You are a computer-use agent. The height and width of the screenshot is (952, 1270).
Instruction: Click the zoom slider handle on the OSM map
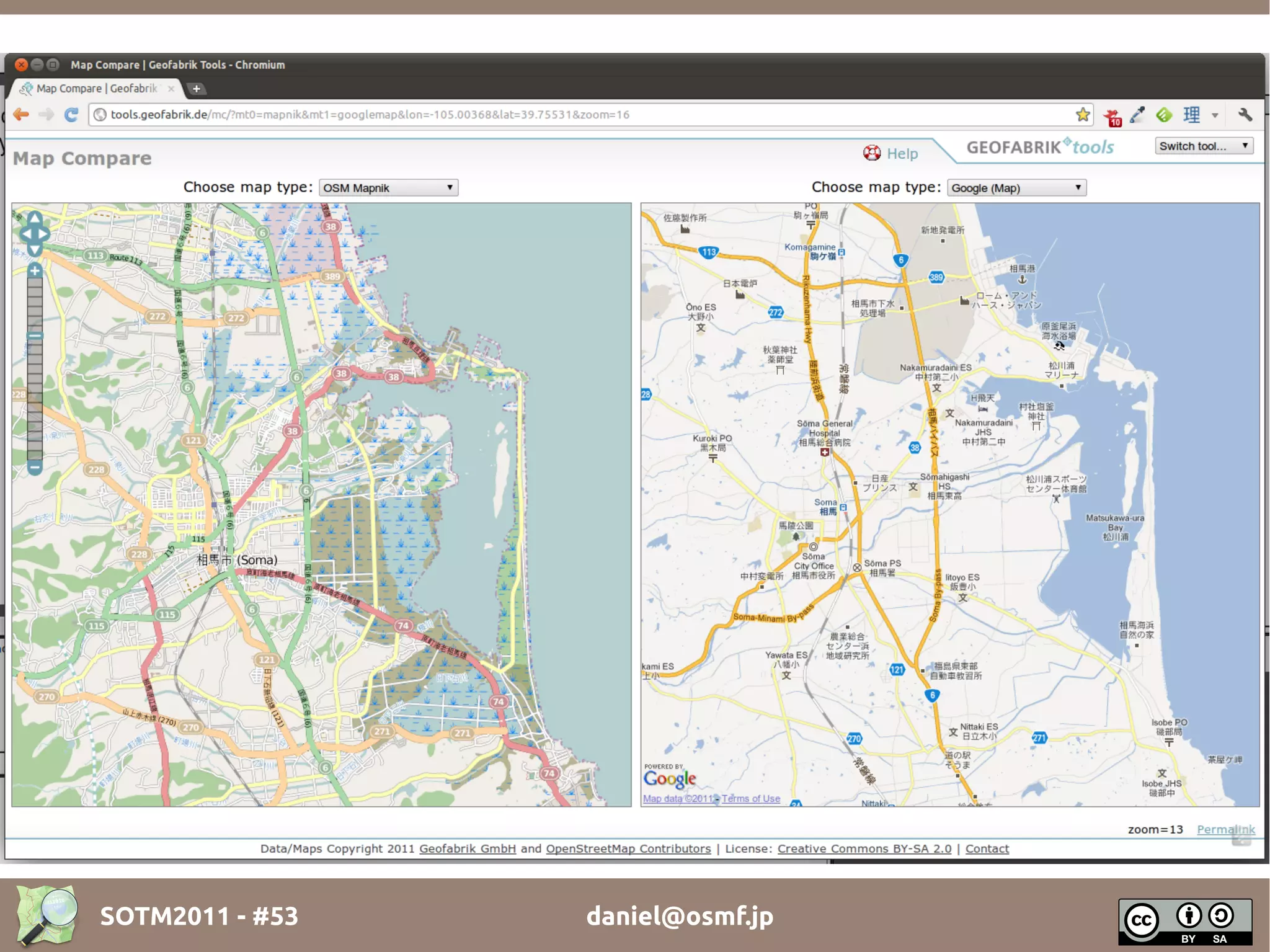(35, 336)
